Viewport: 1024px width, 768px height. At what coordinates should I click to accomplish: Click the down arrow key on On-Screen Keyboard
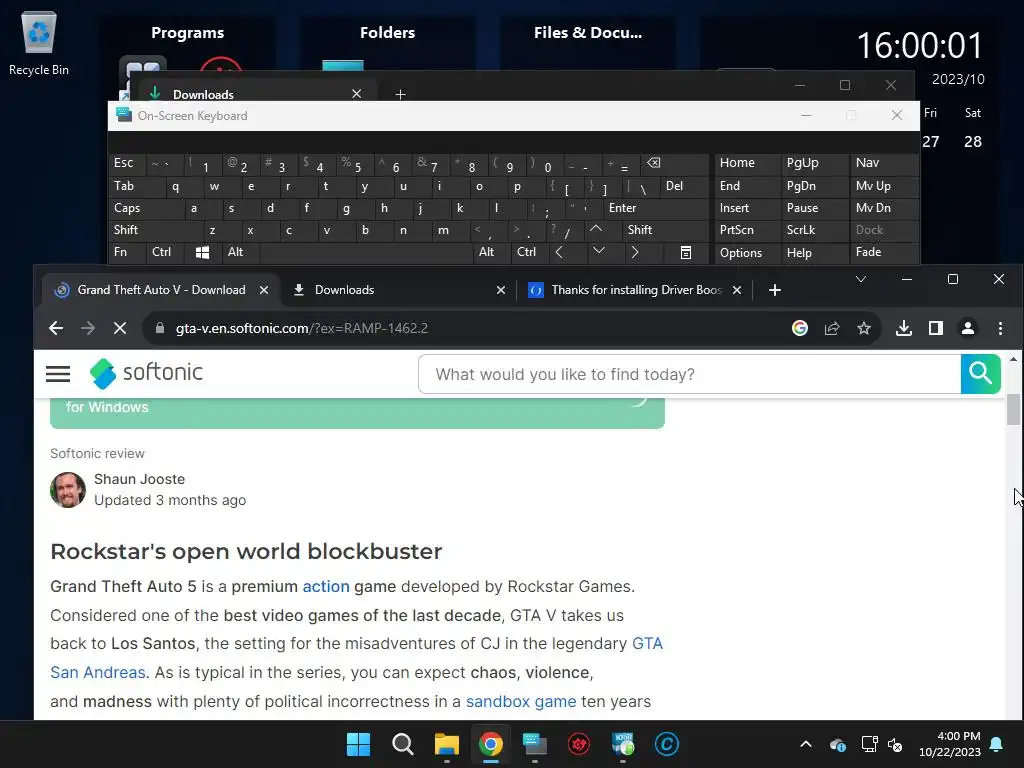pyautogui.click(x=598, y=251)
